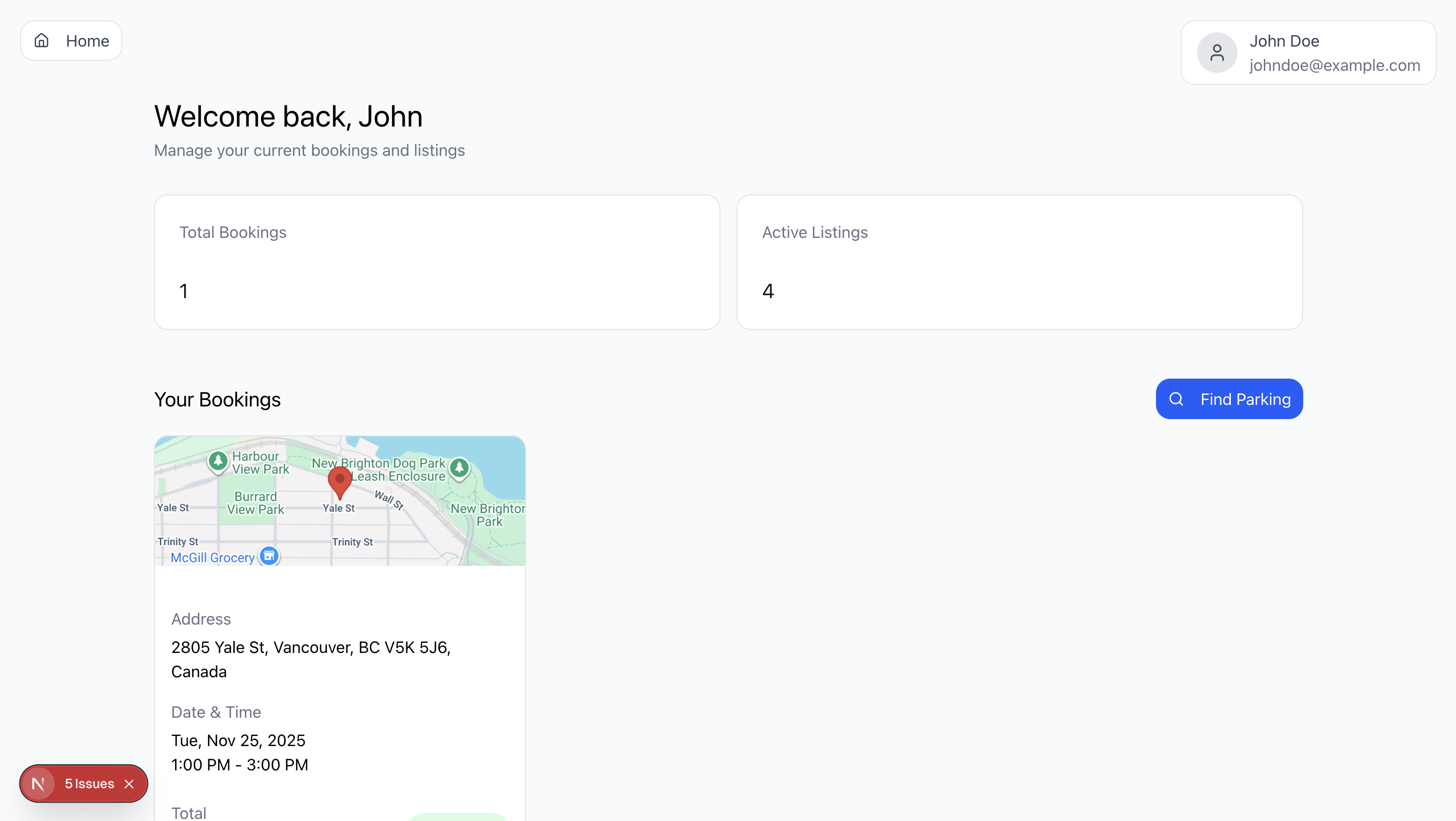Click the Home house icon
This screenshot has width=1456, height=821.
point(41,40)
